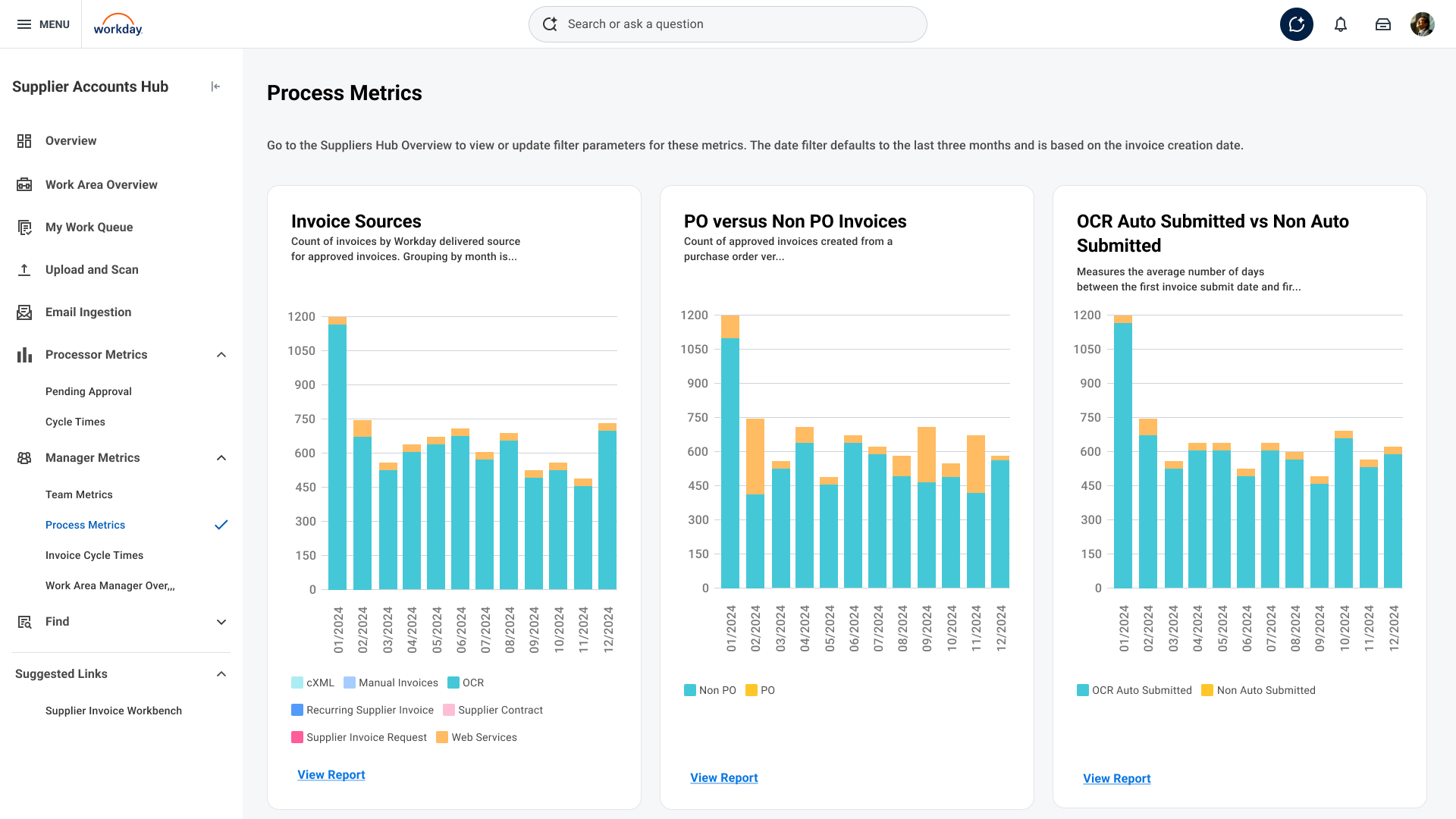Click the Email Ingestion envelope icon

(24, 312)
